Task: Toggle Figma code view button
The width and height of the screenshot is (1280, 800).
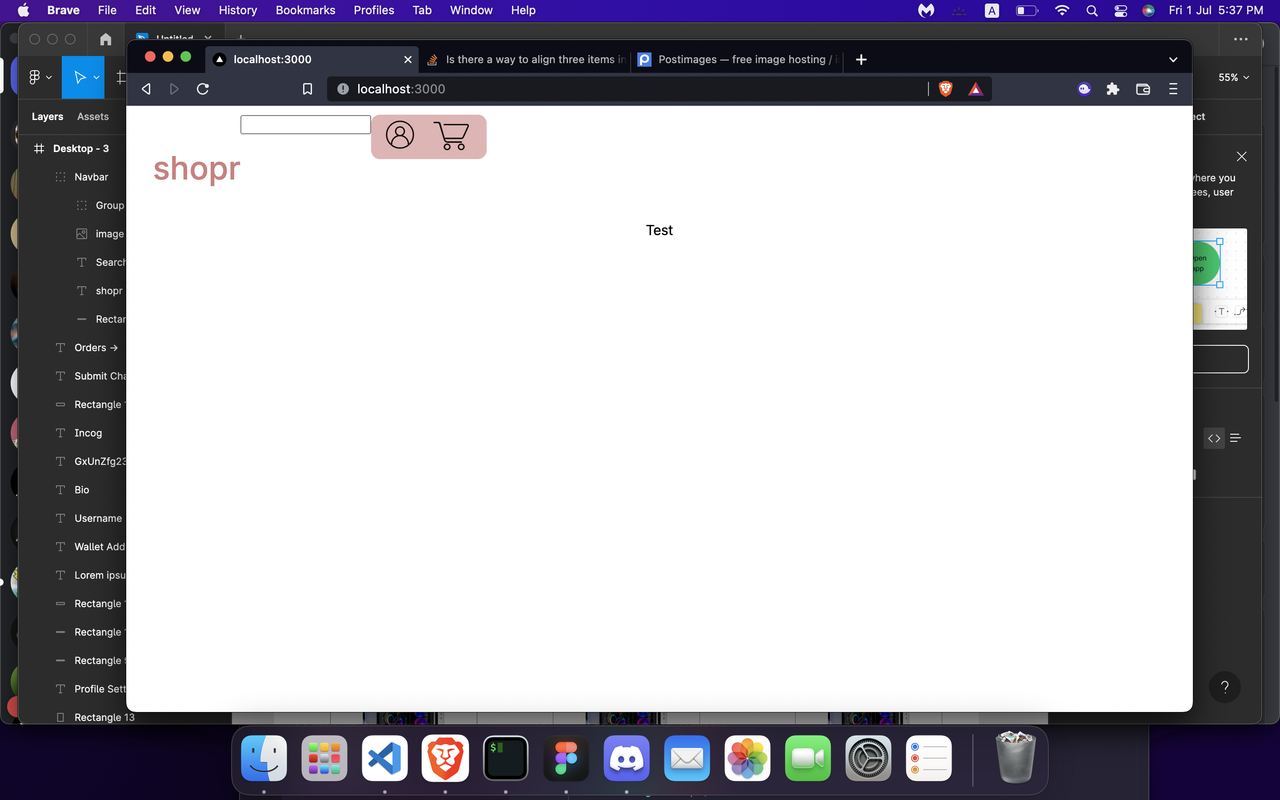Action: pyautogui.click(x=1214, y=438)
